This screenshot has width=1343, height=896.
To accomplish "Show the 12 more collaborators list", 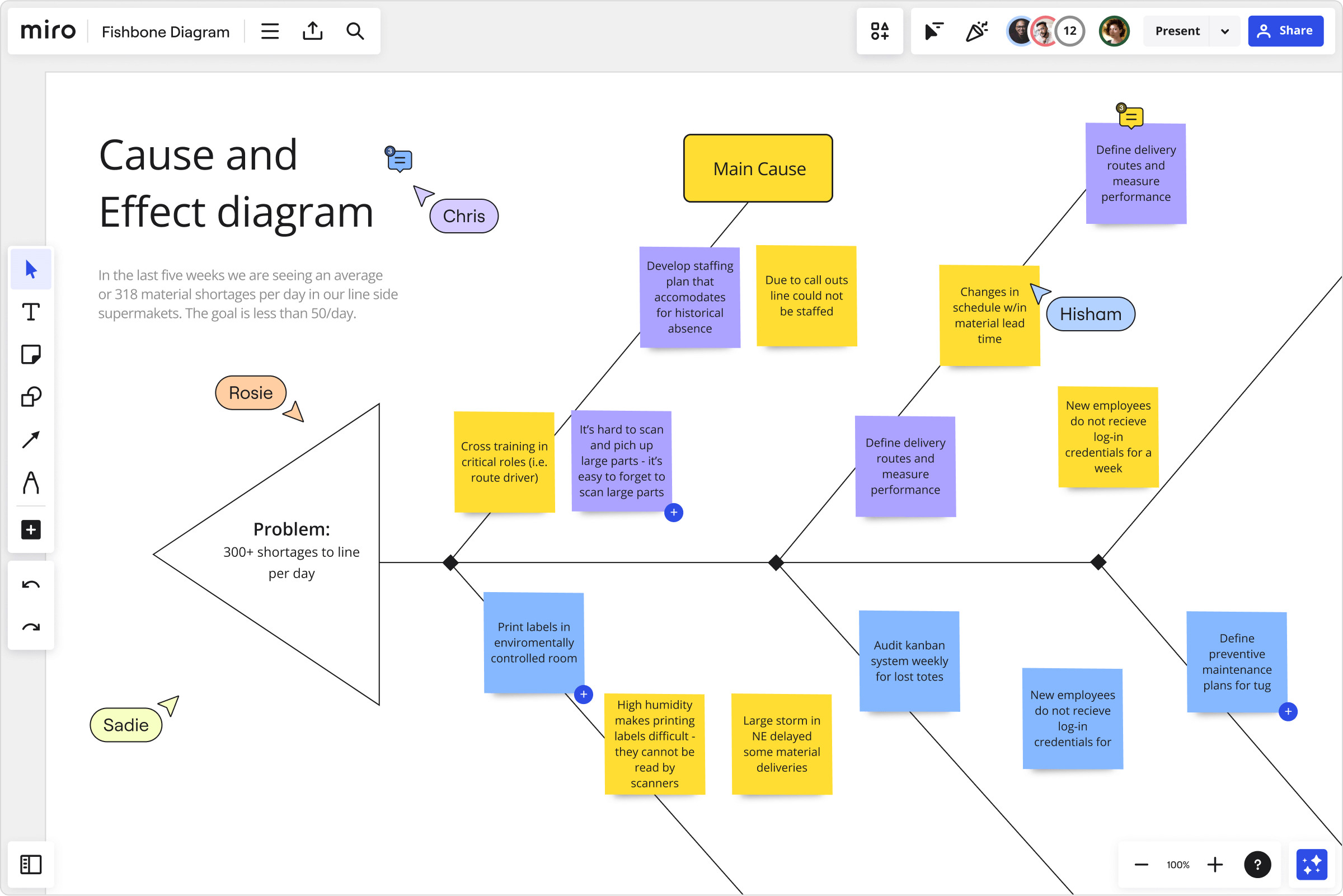I will (x=1069, y=31).
